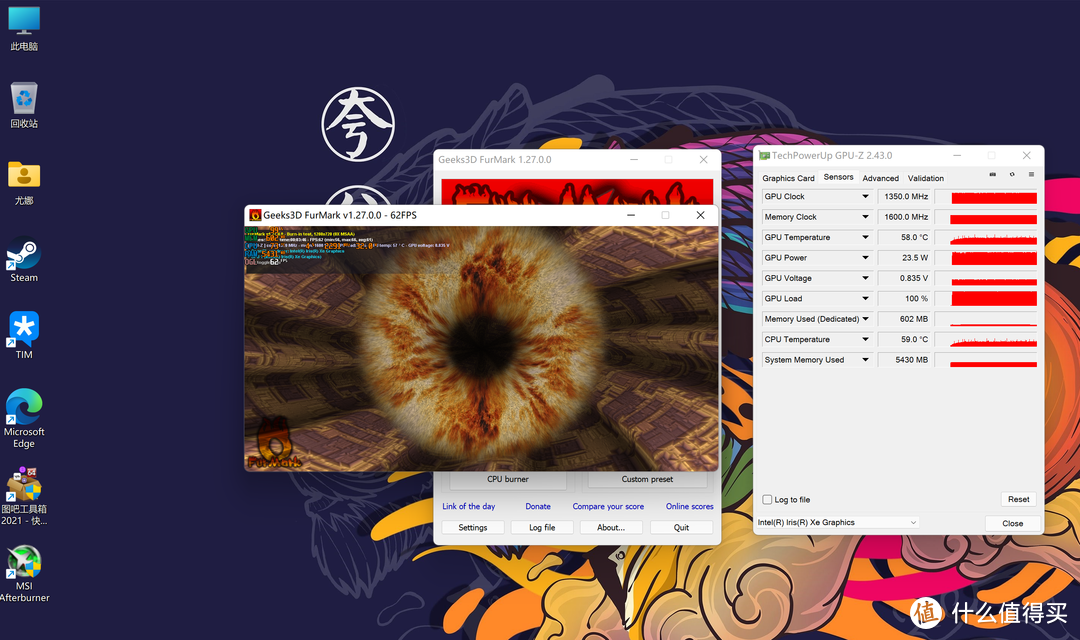1080x640 pixels.
Task: Click the GPU Clock history graph
Action: [986, 197]
